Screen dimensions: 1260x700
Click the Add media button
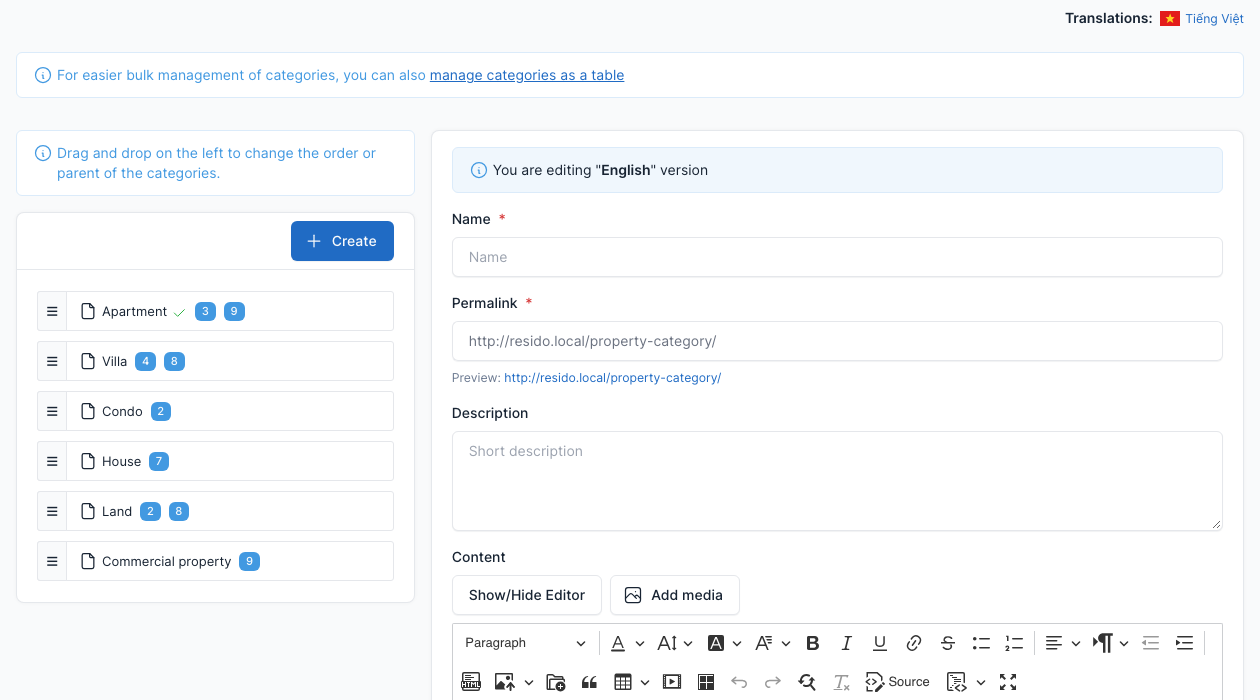click(675, 595)
